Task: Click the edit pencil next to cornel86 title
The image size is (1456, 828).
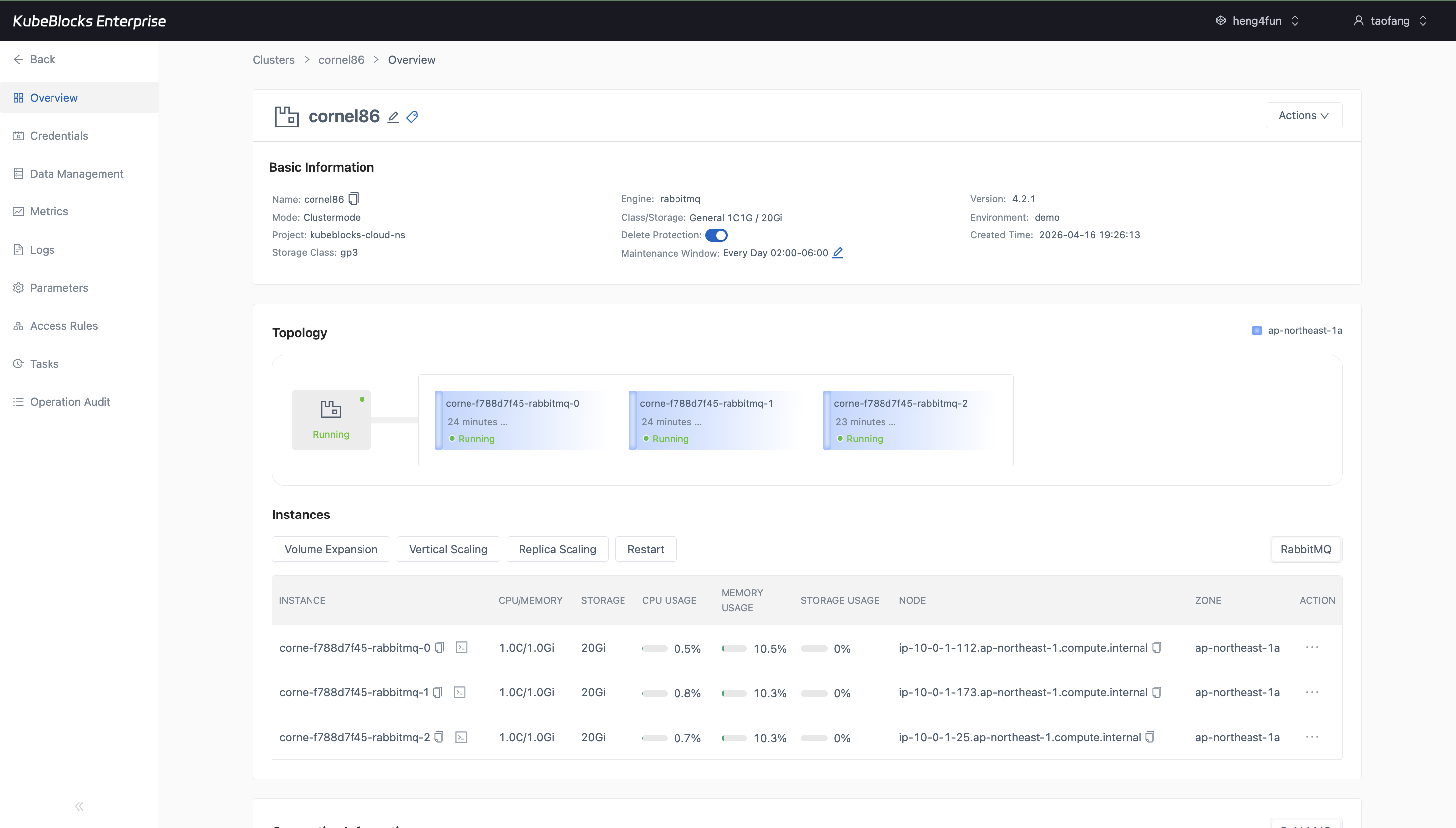Action: tap(393, 117)
